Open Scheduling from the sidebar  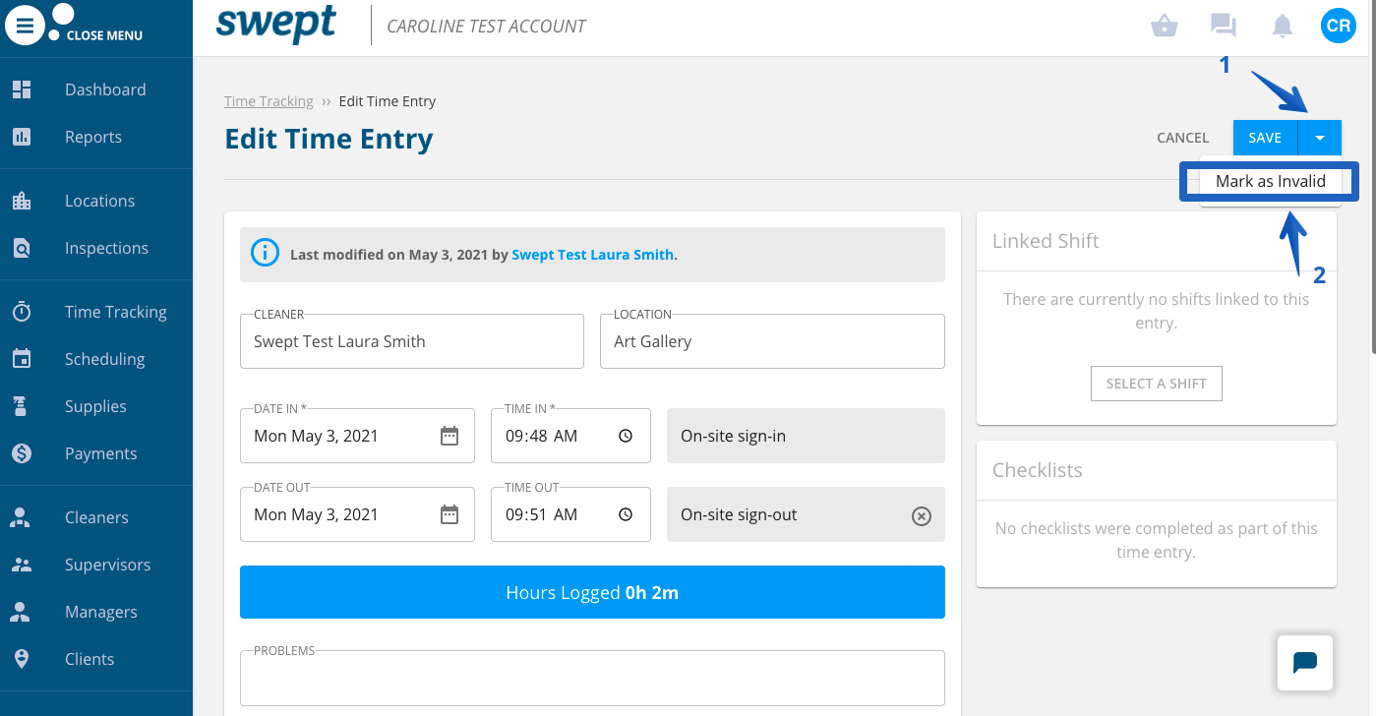click(105, 358)
